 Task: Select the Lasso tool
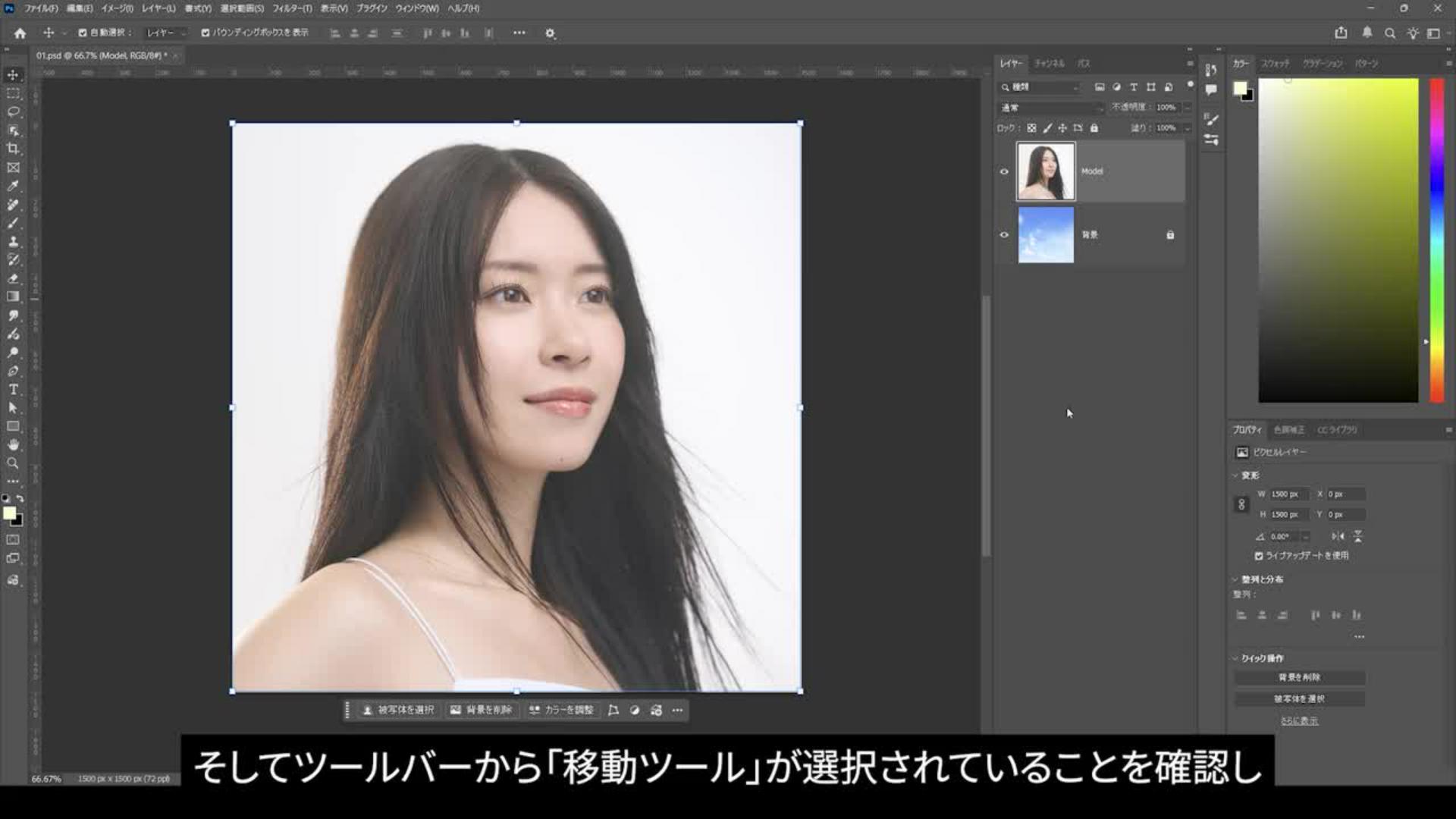tap(13, 112)
